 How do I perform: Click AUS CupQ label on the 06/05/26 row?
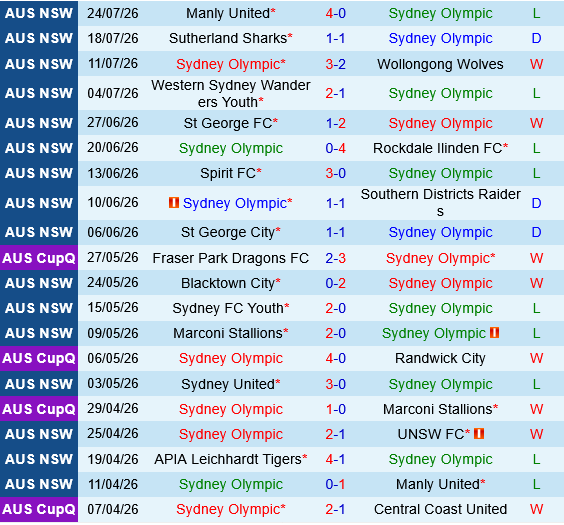(39, 358)
